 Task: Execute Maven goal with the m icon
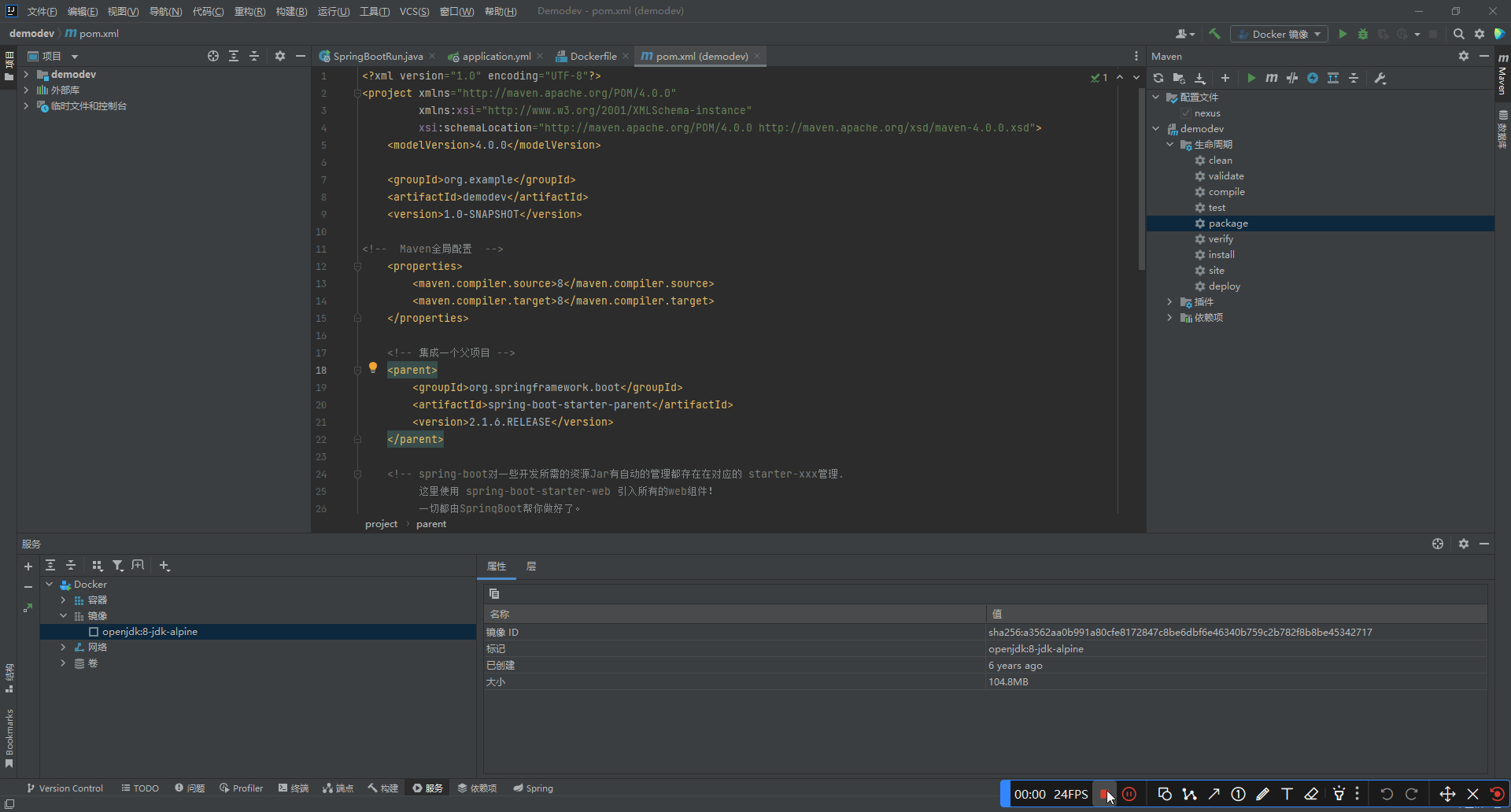[x=1272, y=78]
